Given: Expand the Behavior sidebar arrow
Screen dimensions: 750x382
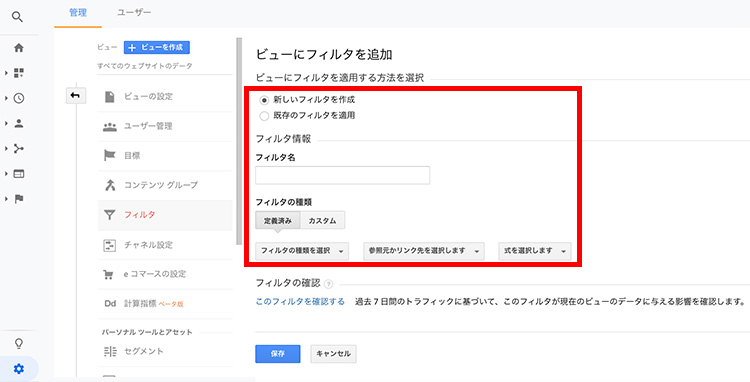Looking at the screenshot, I should (x=6, y=174).
